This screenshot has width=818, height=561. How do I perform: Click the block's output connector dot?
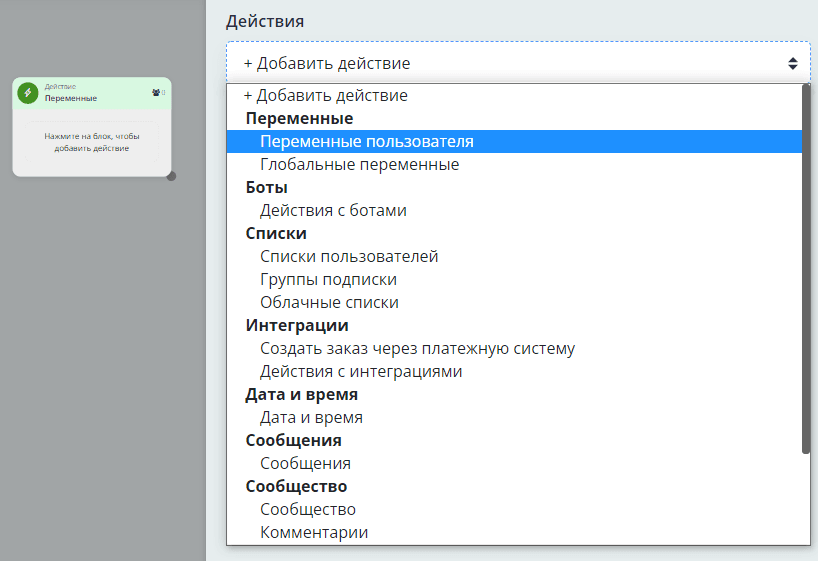click(x=171, y=176)
